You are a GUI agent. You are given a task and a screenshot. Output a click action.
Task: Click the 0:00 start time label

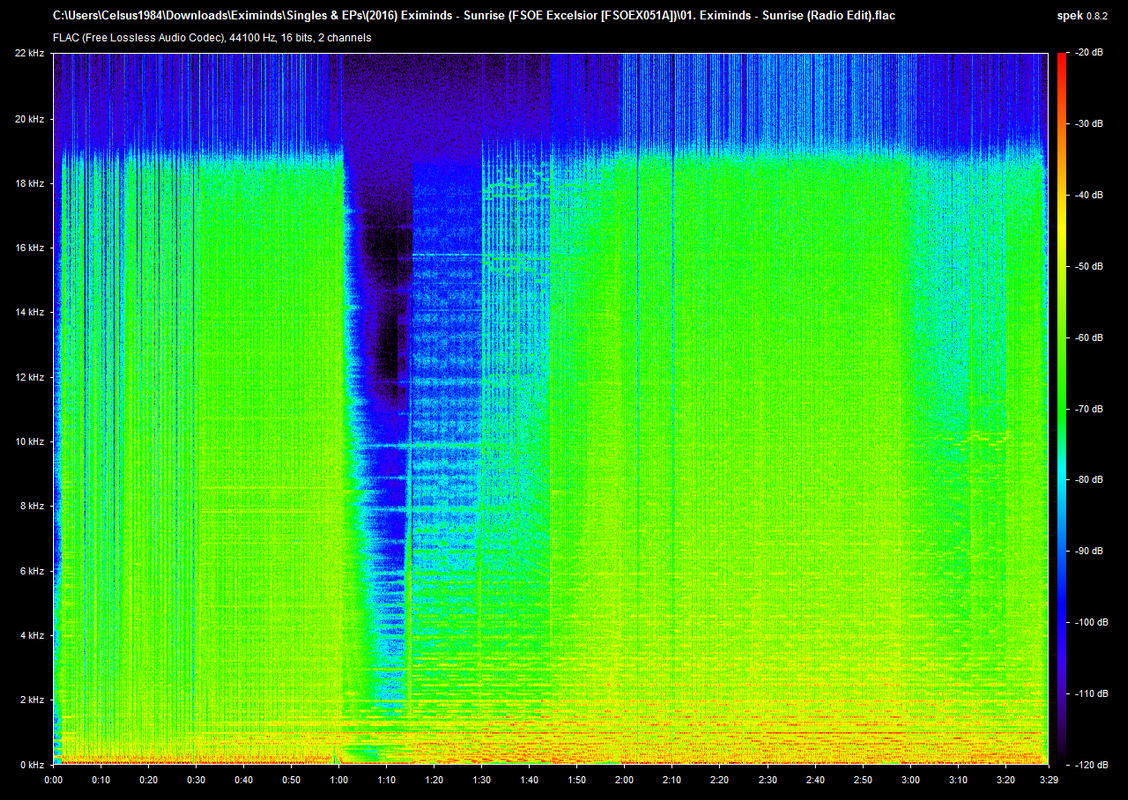53,780
